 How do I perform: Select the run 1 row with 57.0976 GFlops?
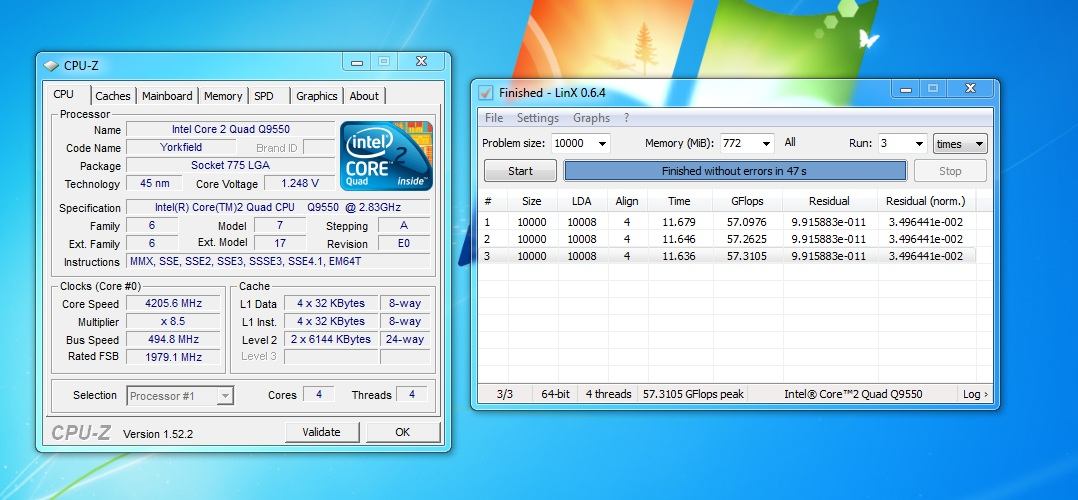coord(727,221)
